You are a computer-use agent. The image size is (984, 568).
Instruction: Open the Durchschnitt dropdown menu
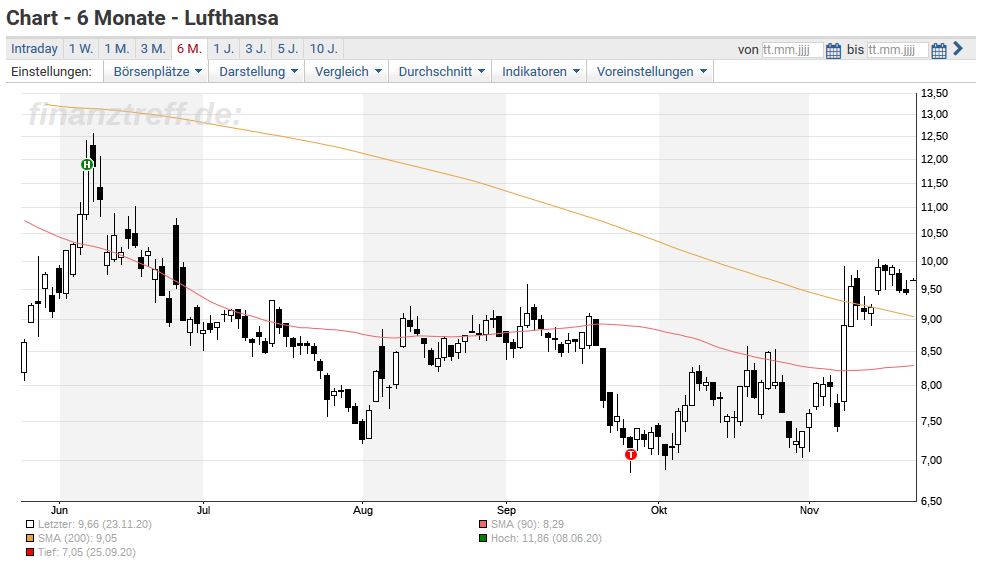pos(441,72)
